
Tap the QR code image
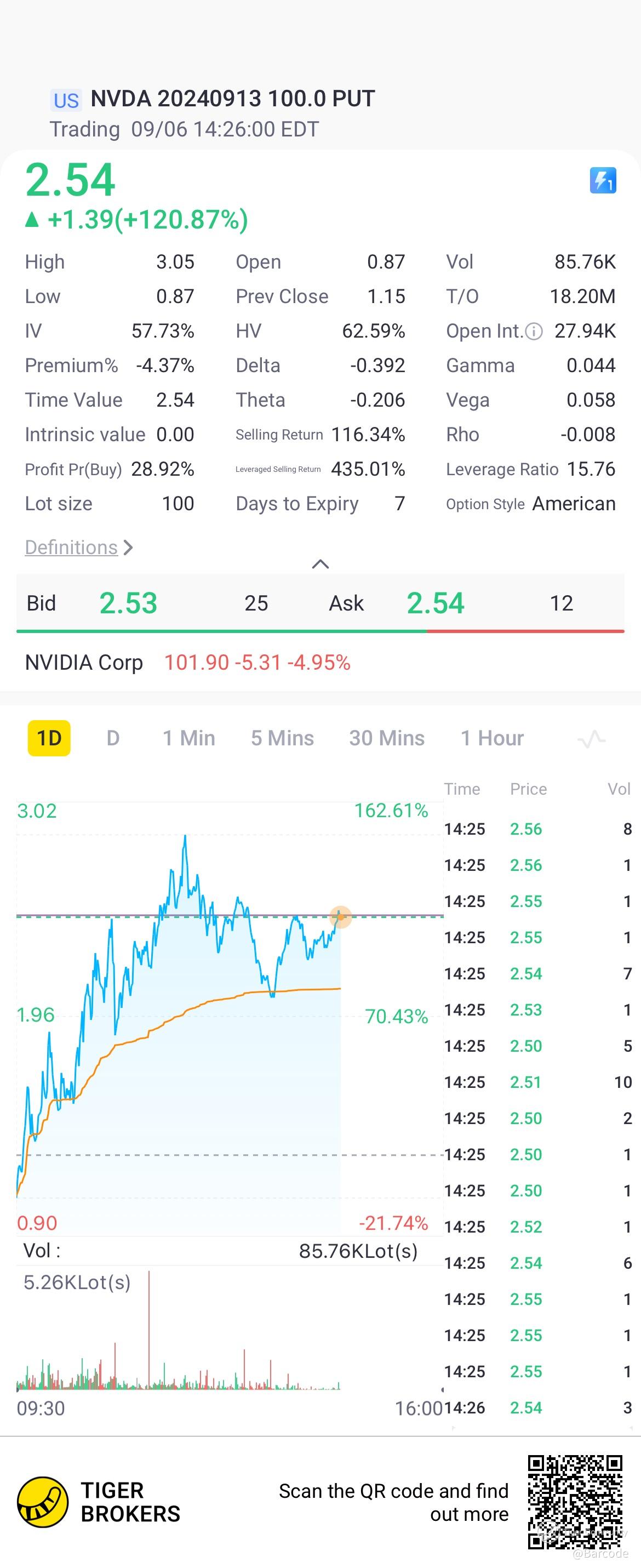pos(575,1501)
